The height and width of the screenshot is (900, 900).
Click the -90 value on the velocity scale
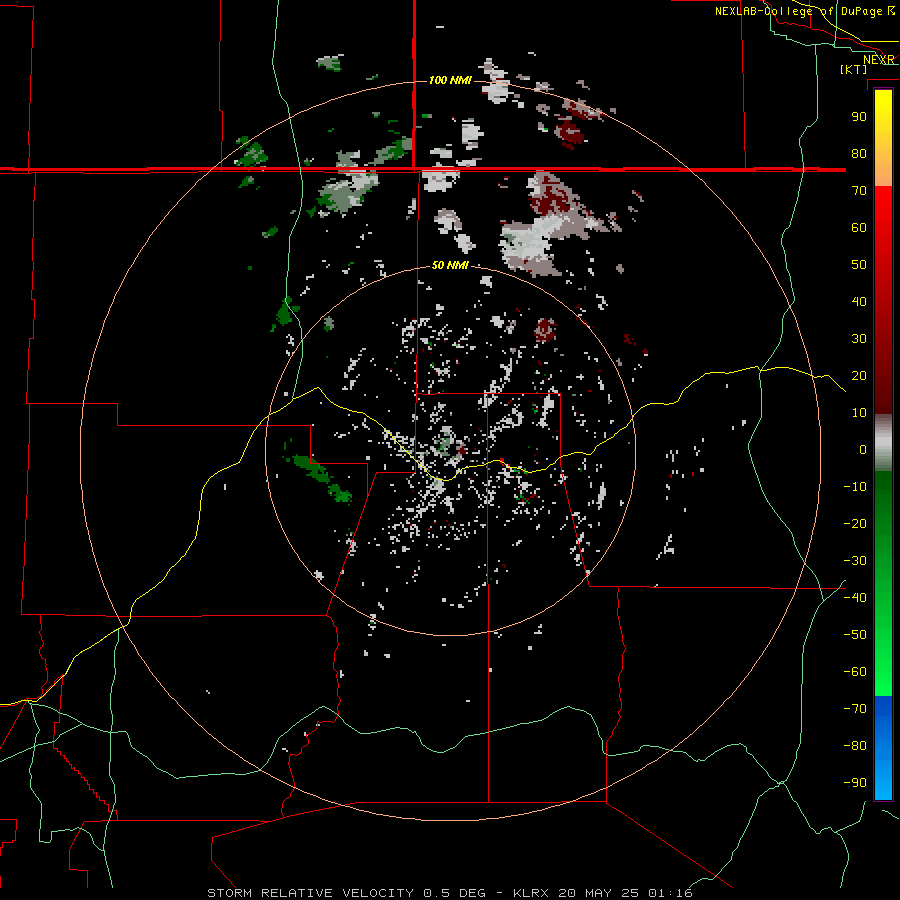(x=855, y=783)
